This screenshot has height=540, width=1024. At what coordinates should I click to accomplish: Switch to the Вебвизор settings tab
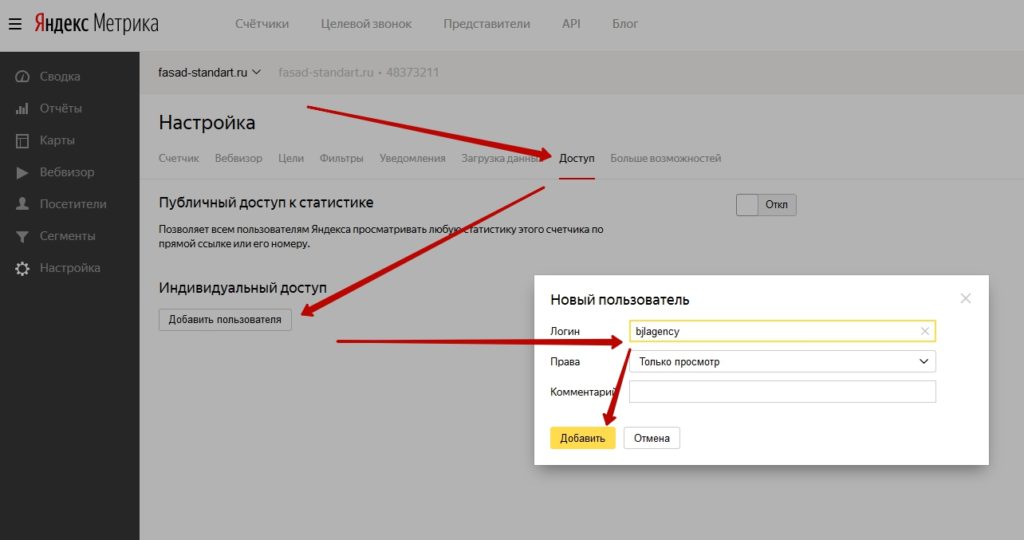[238, 158]
